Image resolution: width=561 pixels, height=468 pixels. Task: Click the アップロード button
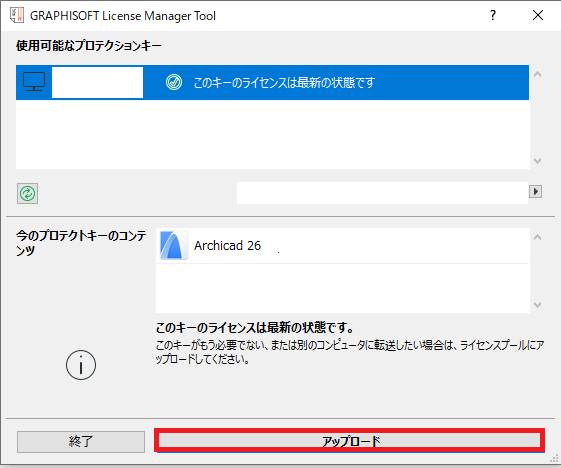pyautogui.click(x=350, y=441)
